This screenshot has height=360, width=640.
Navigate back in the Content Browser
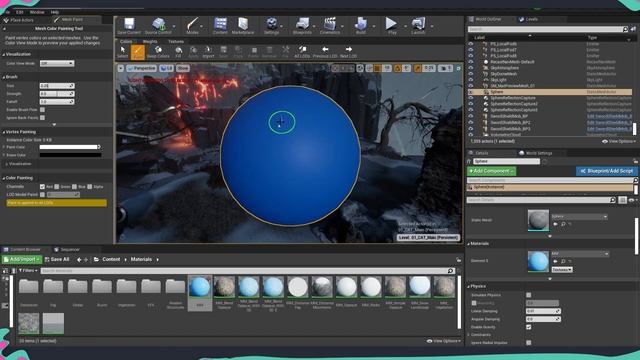(x=79, y=260)
